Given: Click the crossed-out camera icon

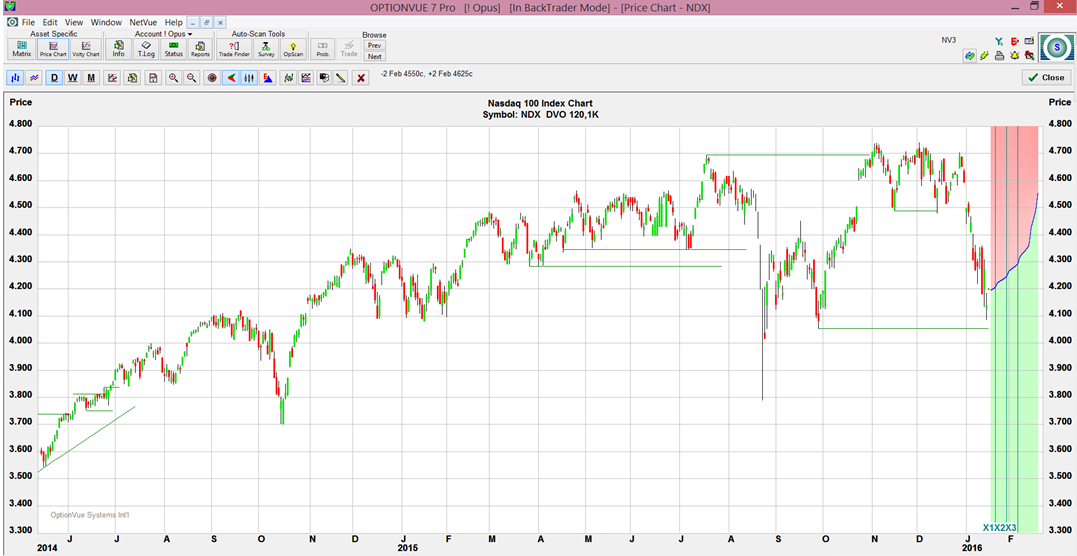Looking at the screenshot, I should click(x=1030, y=55).
